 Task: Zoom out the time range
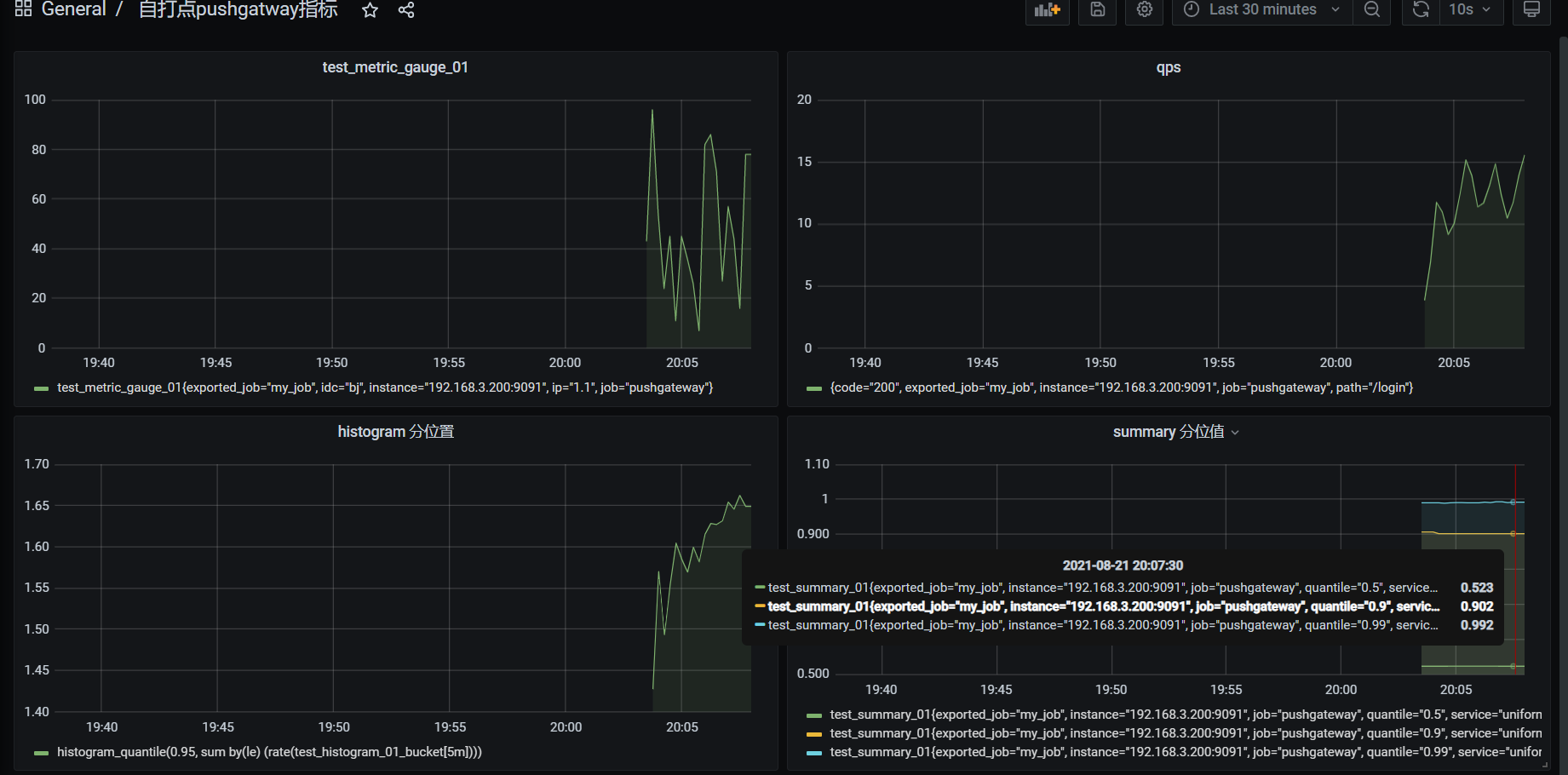point(1372,10)
